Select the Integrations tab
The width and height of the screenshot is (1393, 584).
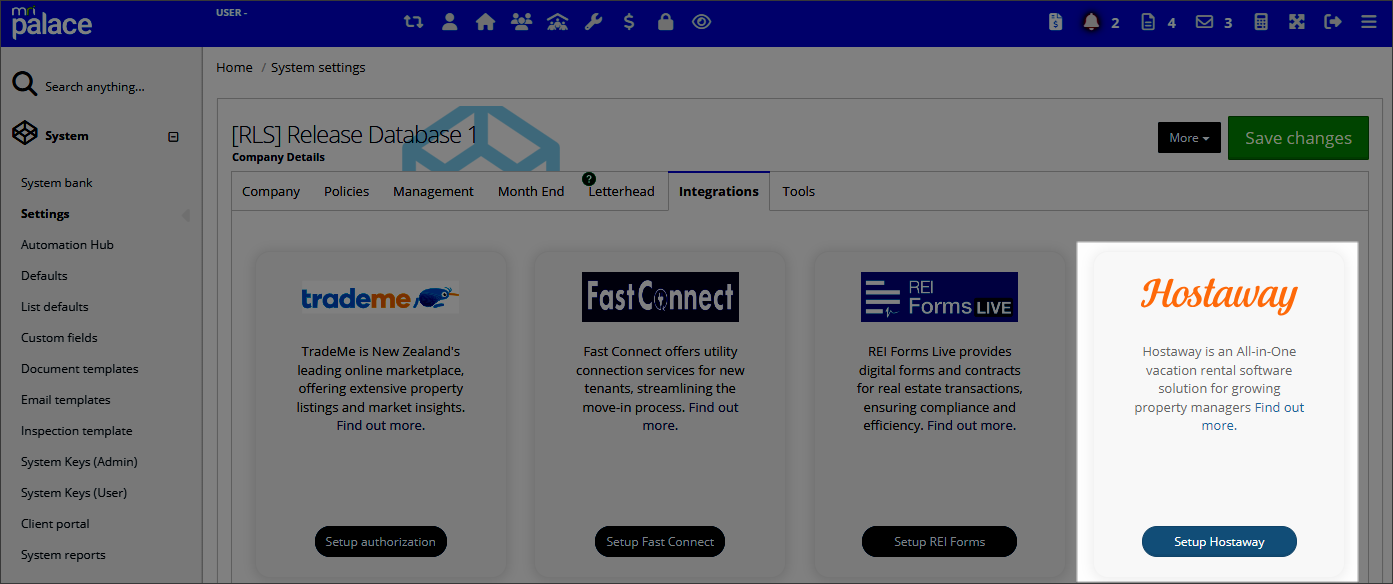click(719, 191)
